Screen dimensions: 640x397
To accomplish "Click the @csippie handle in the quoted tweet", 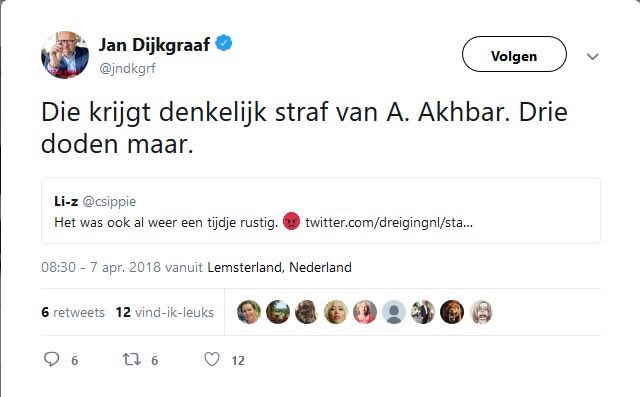I will 109,201.
